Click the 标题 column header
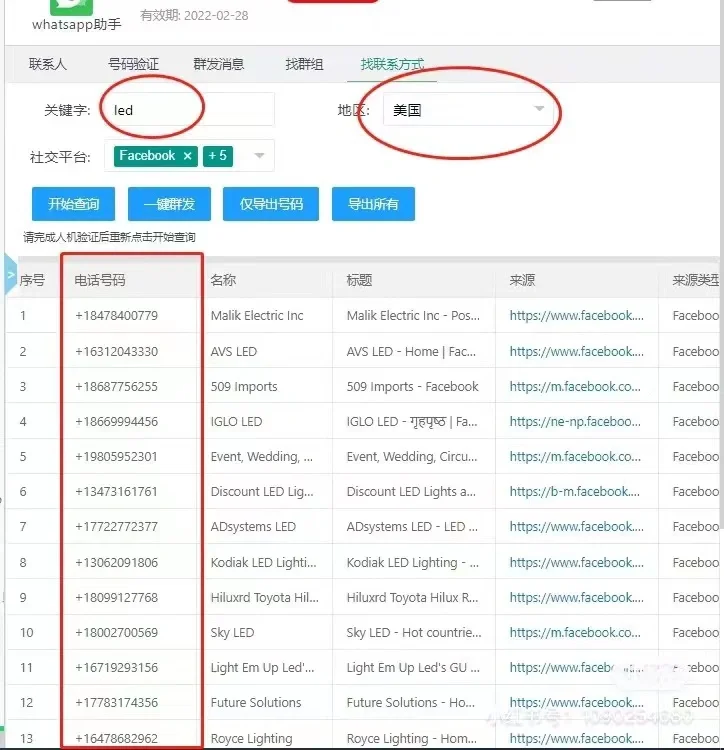The height and width of the screenshot is (750, 724). click(359, 280)
